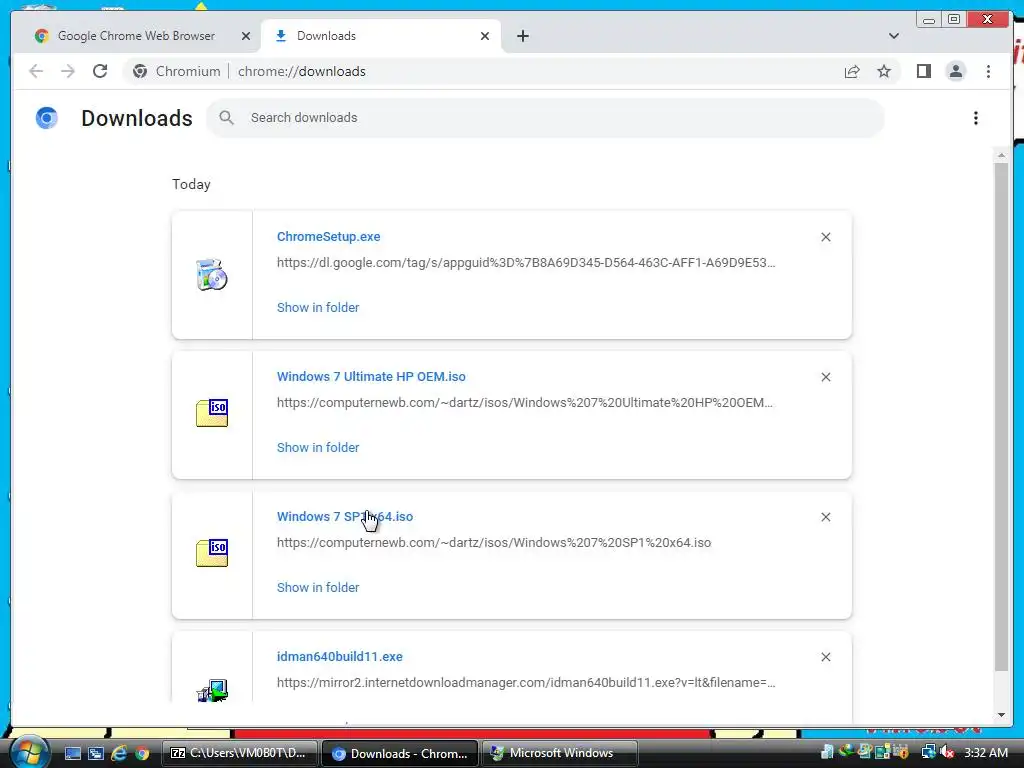Click the ChromeSetup.exe file icon
Viewport: 1024px width, 768px height.
pyautogui.click(x=212, y=275)
